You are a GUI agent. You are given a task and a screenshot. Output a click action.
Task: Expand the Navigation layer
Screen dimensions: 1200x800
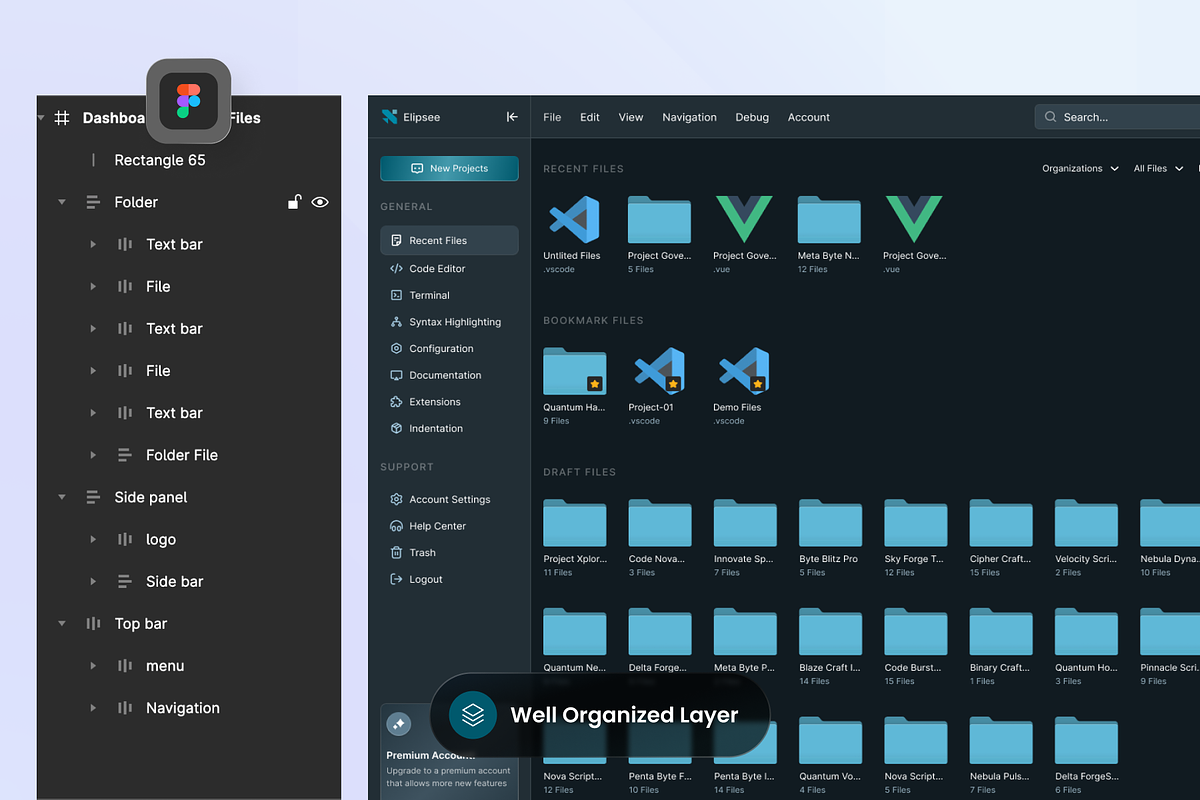click(93, 708)
